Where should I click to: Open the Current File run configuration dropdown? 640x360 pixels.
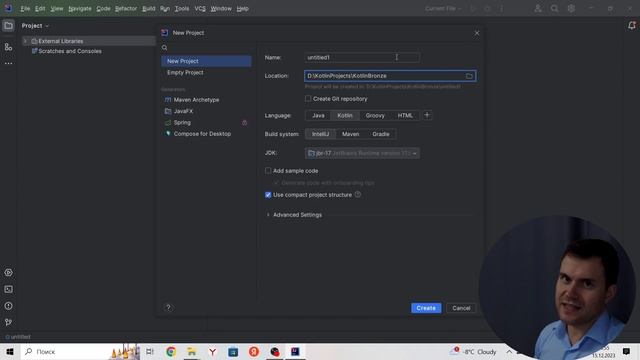pyautogui.click(x=444, y=9)
